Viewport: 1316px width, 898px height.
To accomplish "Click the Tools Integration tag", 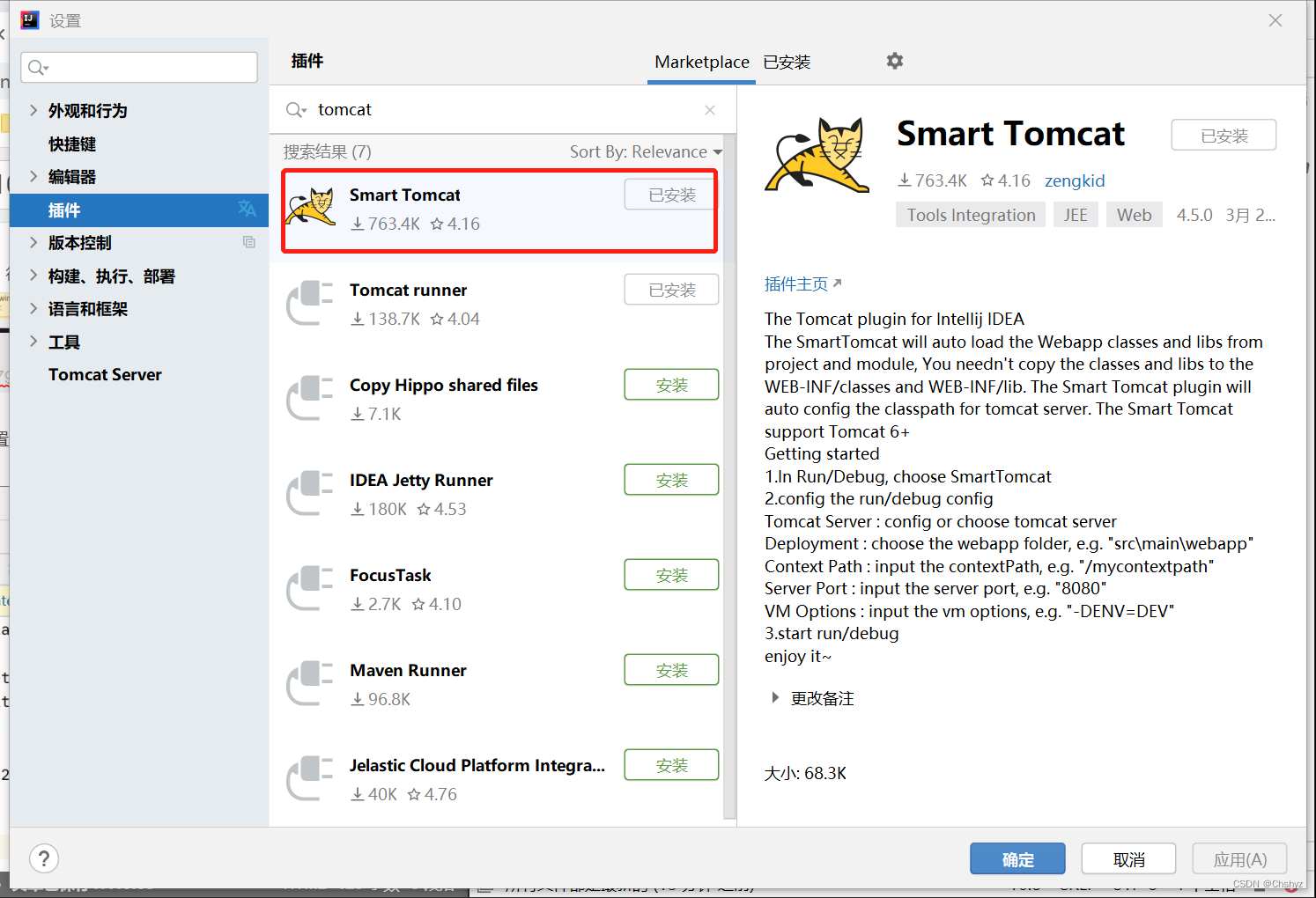I will point(971,215).
